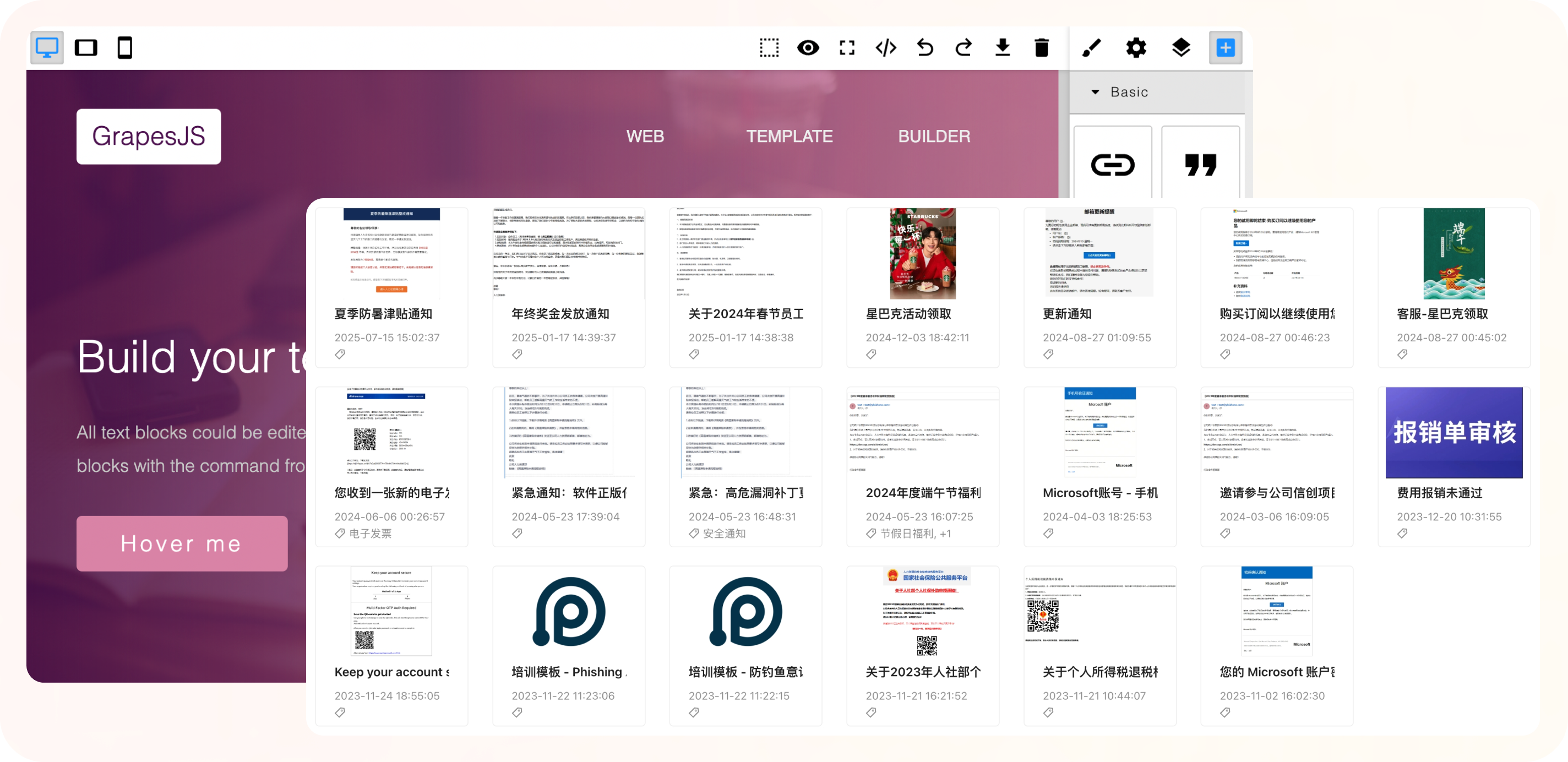Viewport: 1568px width, 762px height.
Task: Open the code view icon
Action: coord(886,47)
